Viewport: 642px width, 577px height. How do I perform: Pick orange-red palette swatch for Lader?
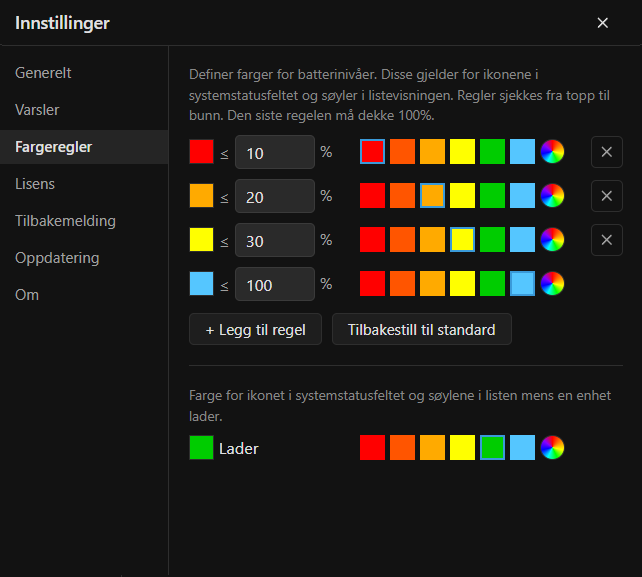pos(402,448)
